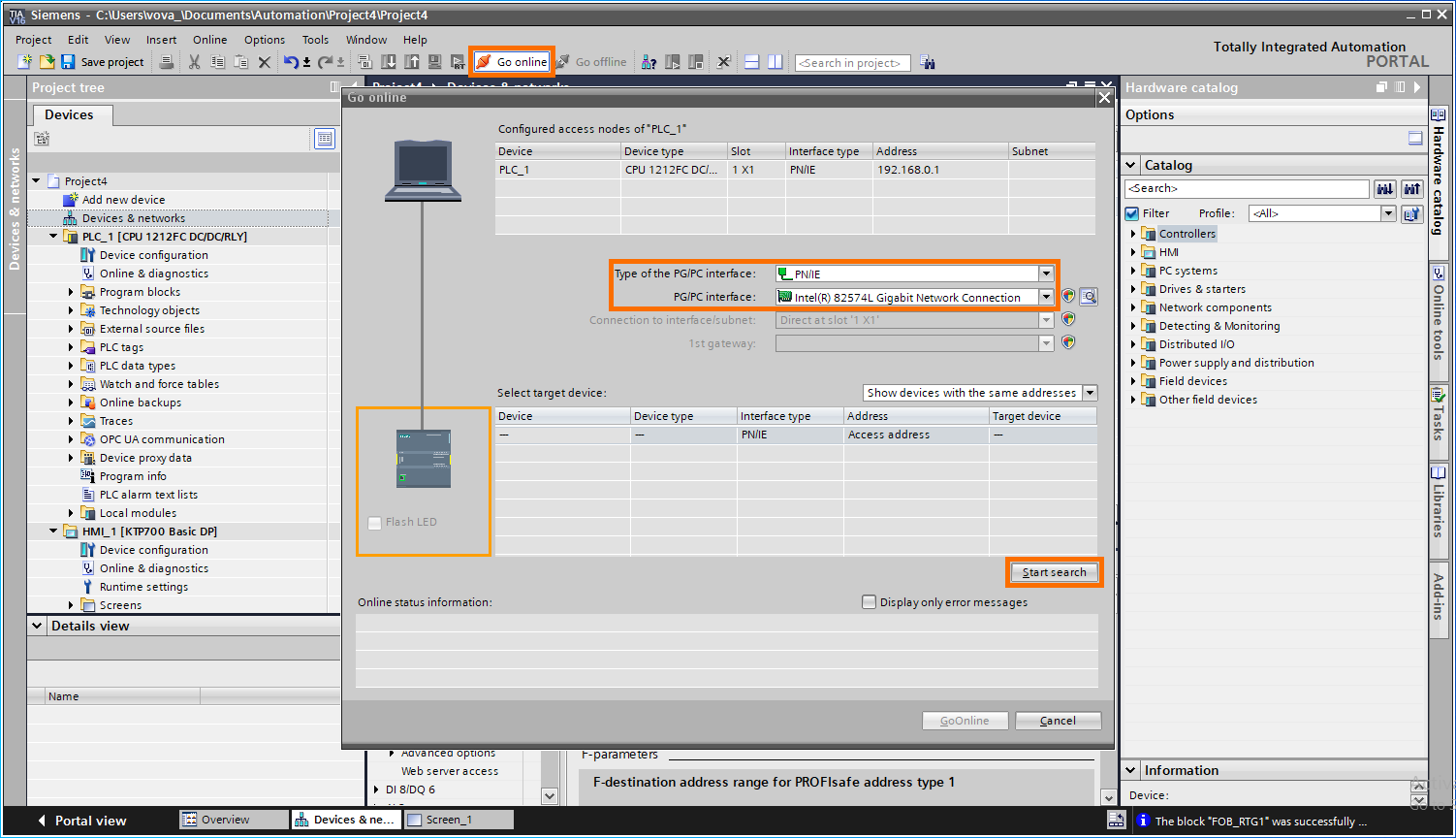Click the Print toolbar icon

pyautogui.click(x=167, y=62)
